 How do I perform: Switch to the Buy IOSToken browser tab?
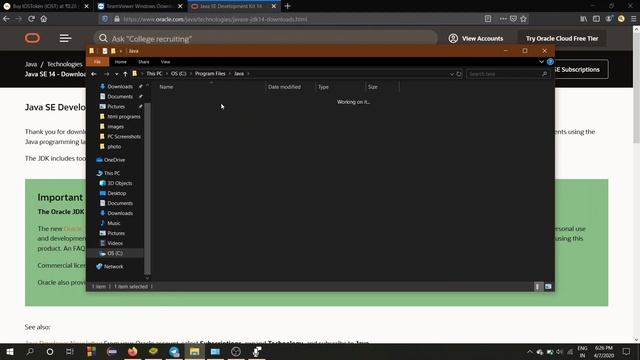point(46,6)
